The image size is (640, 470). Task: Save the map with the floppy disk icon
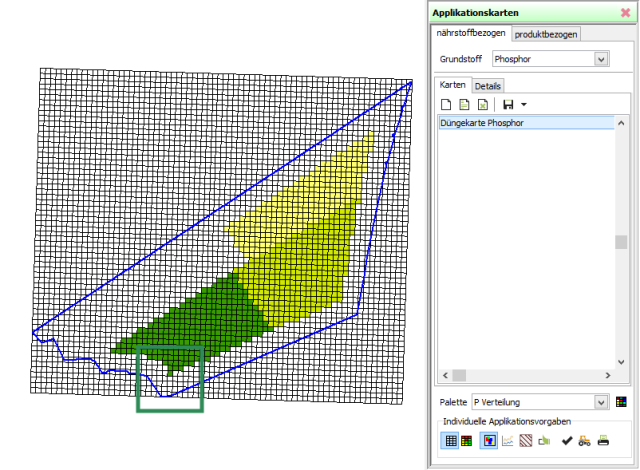tap(507, 104)
